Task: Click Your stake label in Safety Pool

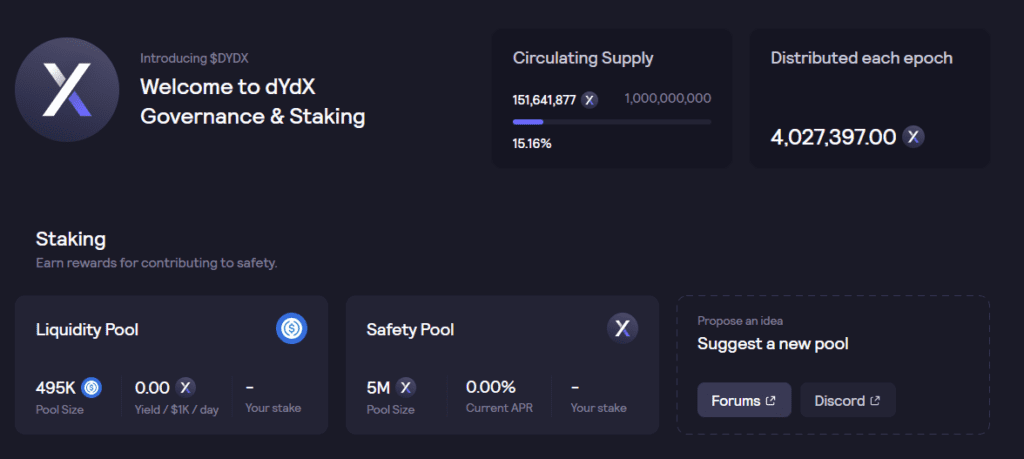Action: (x=598, y=409)
